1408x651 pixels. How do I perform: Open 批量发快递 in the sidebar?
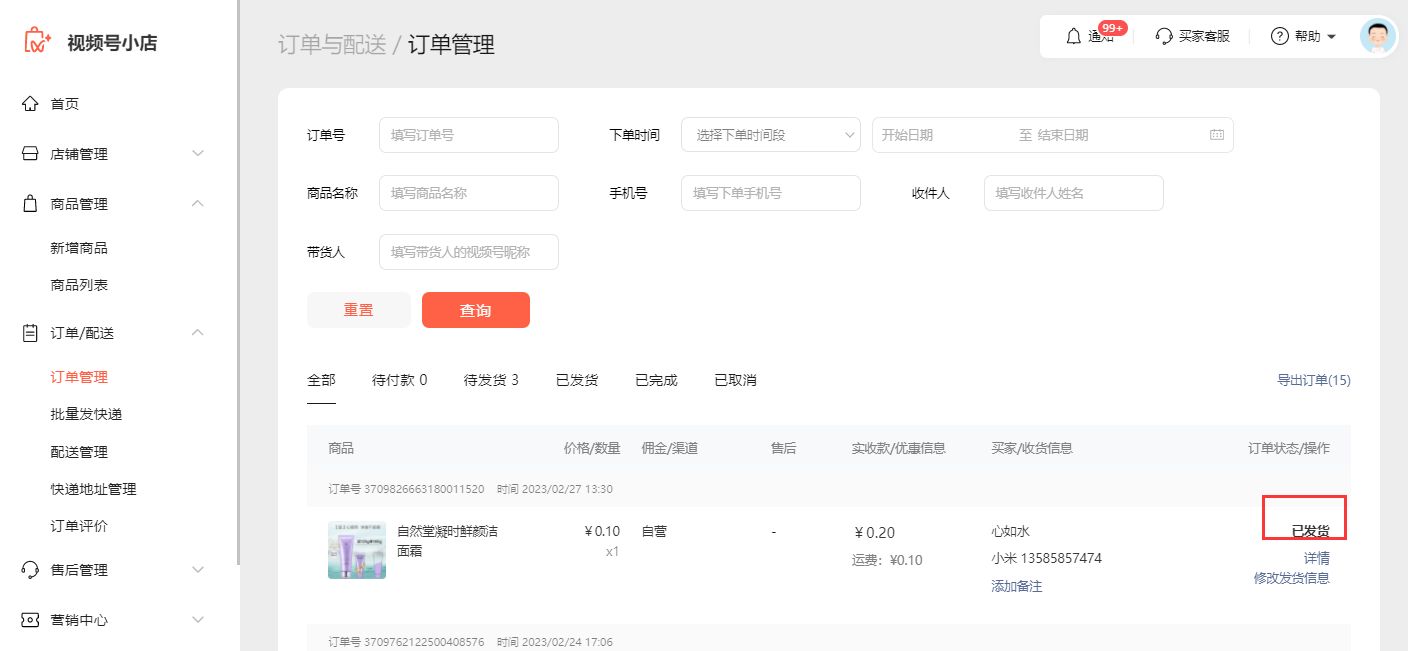[x=86, y=414]
